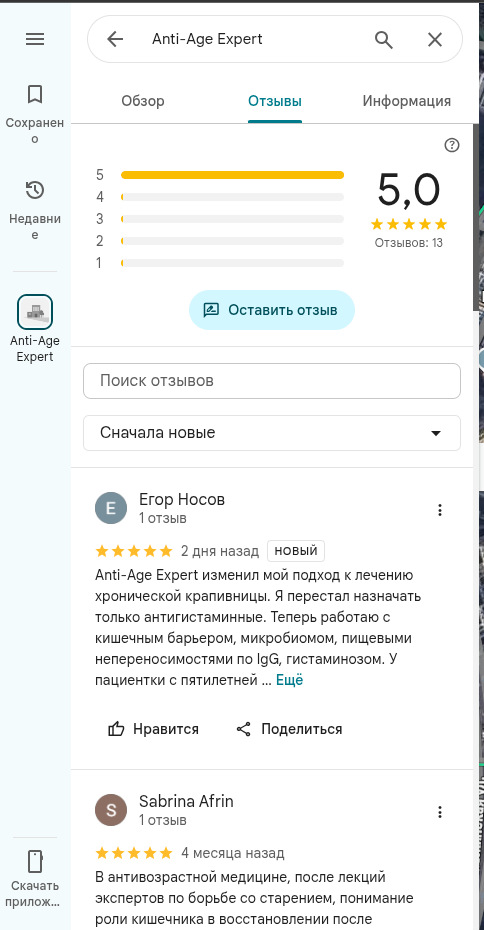Clear search with the X icon
Viewport: 484px width, 930px height.
click(435, 39)
